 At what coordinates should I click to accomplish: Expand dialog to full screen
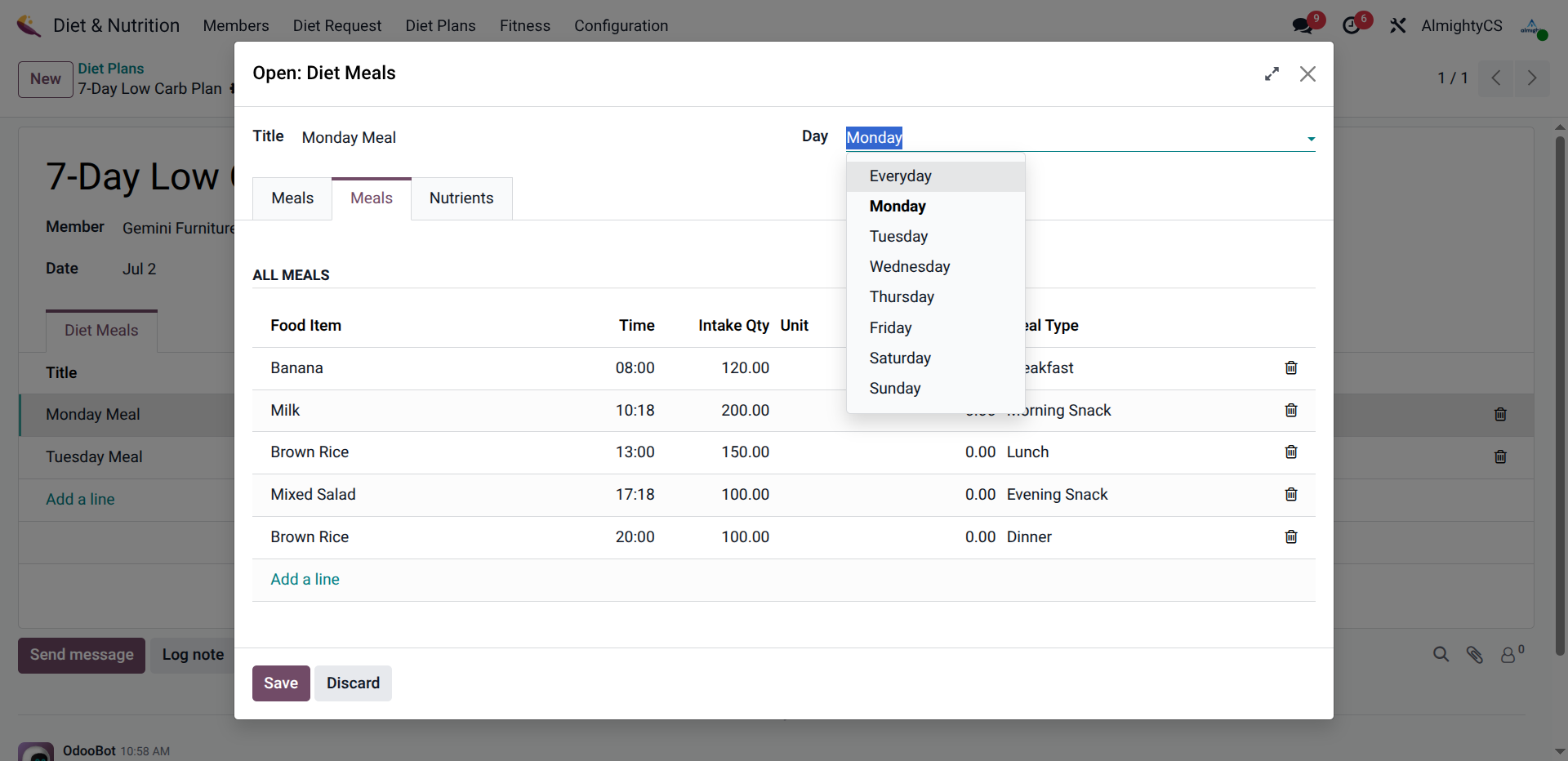[x=1272, y=74]
